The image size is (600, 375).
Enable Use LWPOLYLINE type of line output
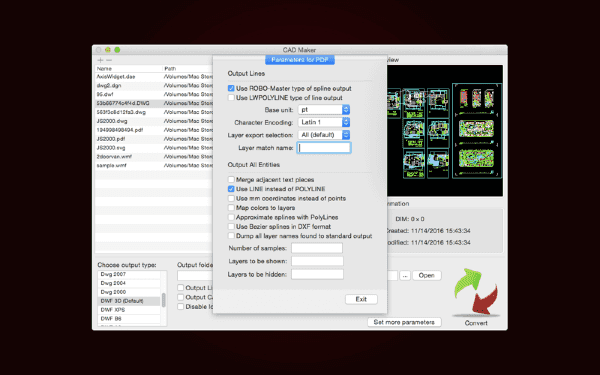(231, 98)
